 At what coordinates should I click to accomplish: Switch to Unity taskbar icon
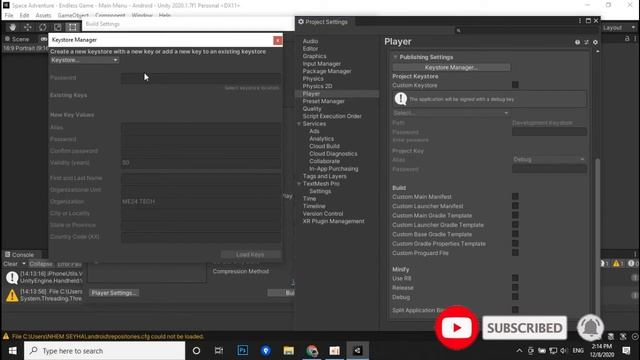click(358, 351)
